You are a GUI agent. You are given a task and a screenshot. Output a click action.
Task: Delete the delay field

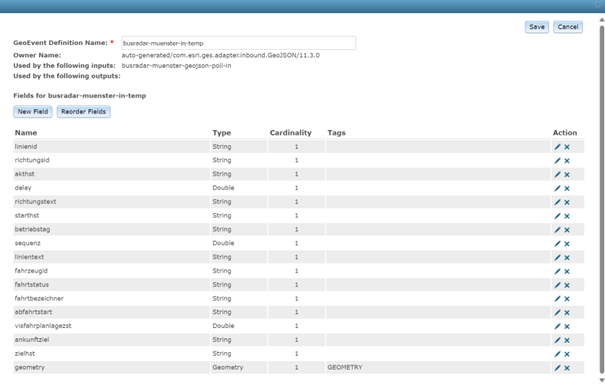click(567, 188)
